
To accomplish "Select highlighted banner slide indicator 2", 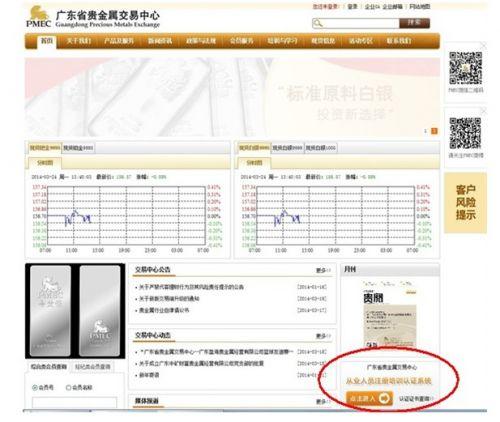I will tap(434, 131).
